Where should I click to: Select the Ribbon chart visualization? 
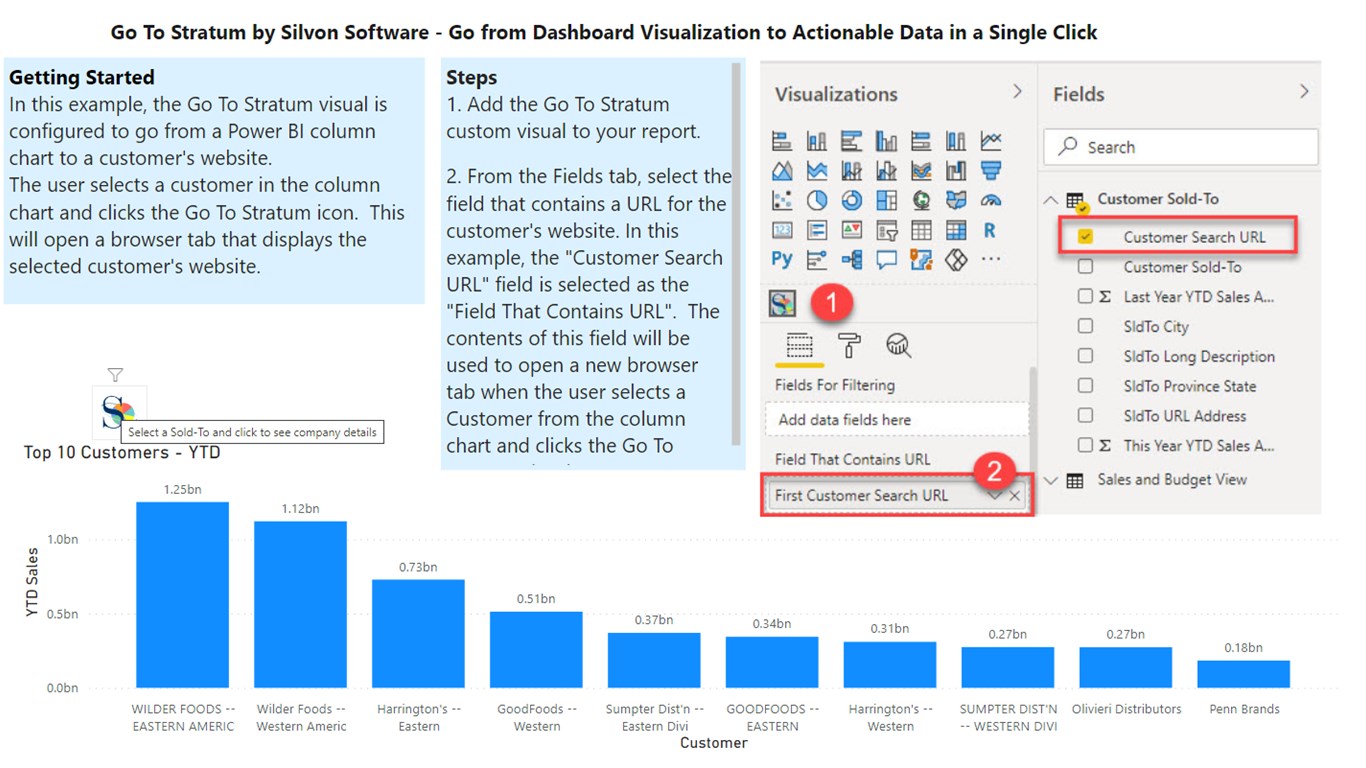coord(921,171)
